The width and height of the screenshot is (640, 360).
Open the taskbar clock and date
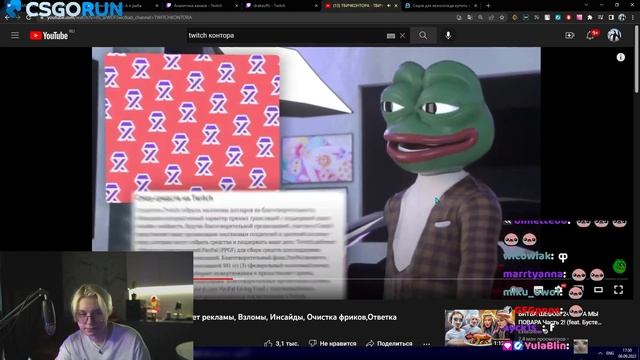(x=627, y=353)
